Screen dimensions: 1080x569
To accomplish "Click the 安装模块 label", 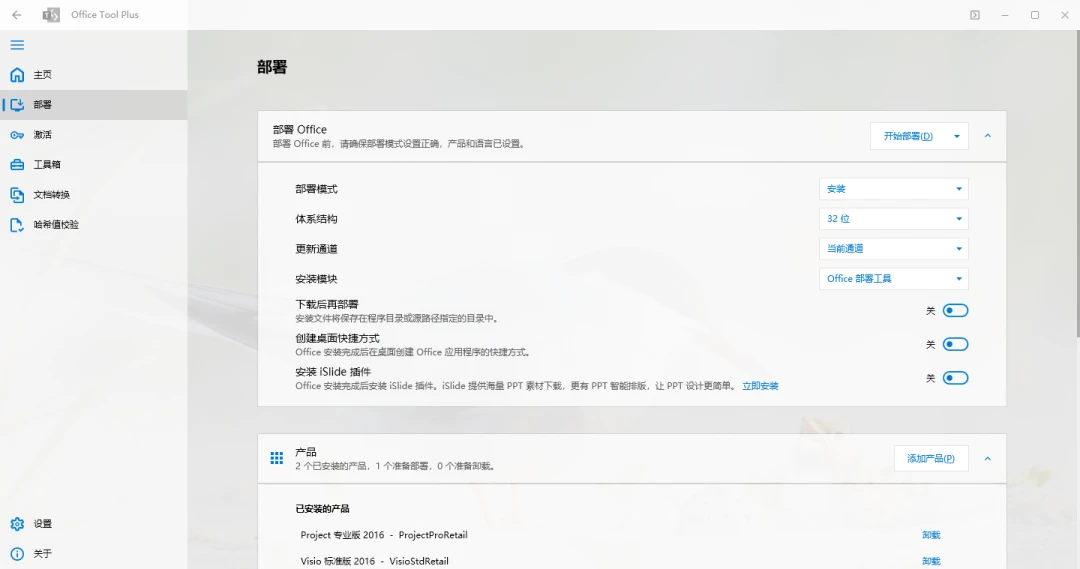I will point(316,279).
